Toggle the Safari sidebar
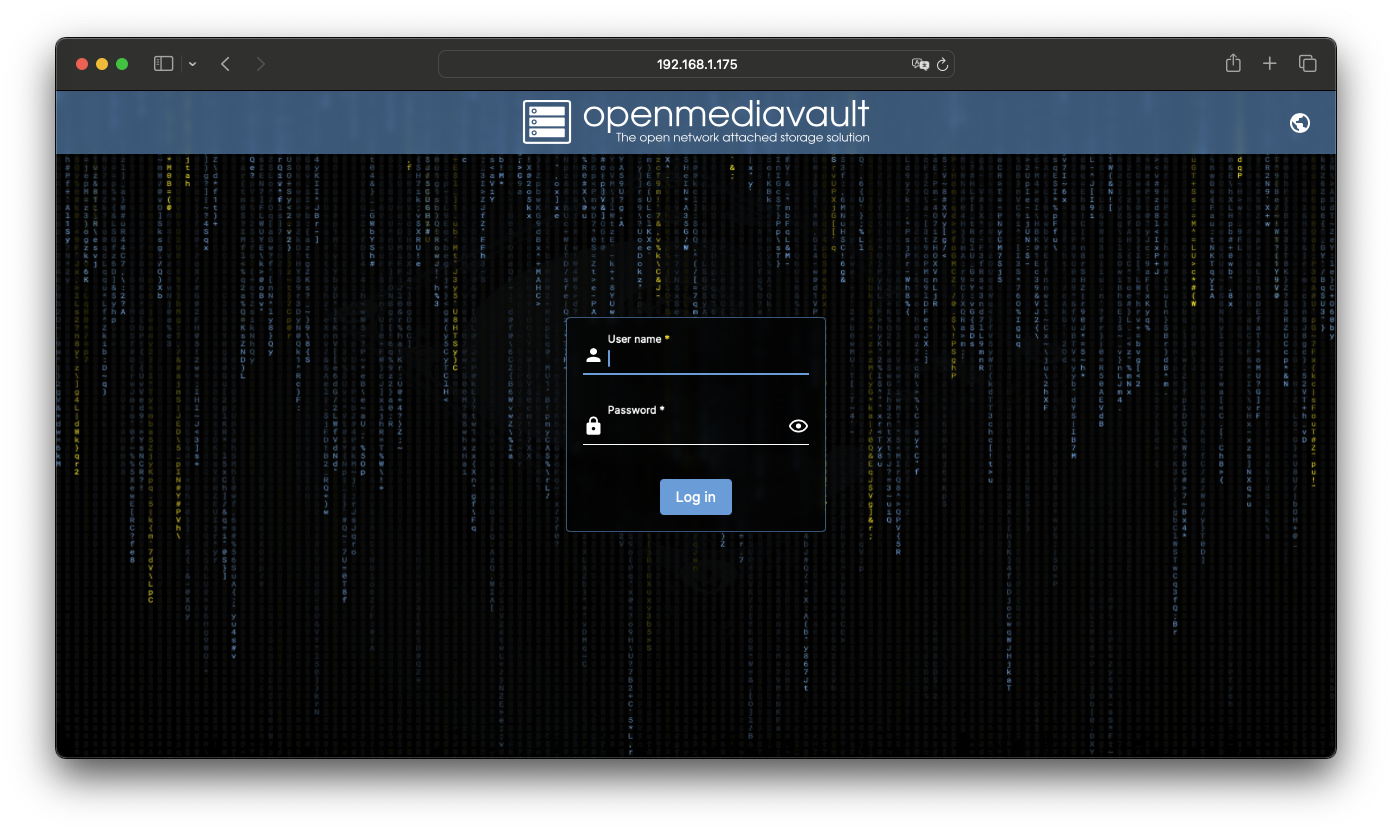 pyautogui.click(x=163, y=64)
